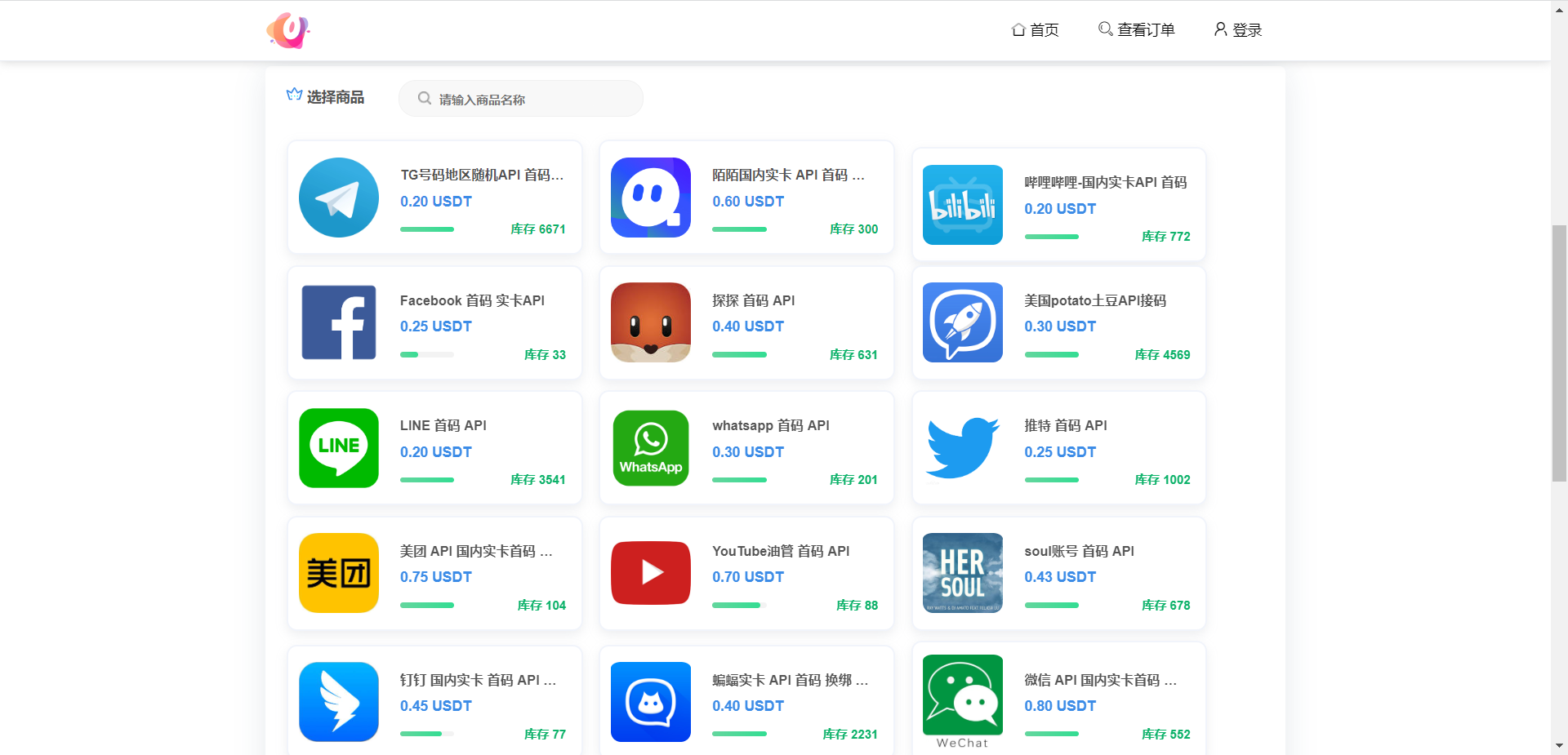Open 查看订单 order lookup
This screenshot has width=1568, height=755.
point(1137,30)
